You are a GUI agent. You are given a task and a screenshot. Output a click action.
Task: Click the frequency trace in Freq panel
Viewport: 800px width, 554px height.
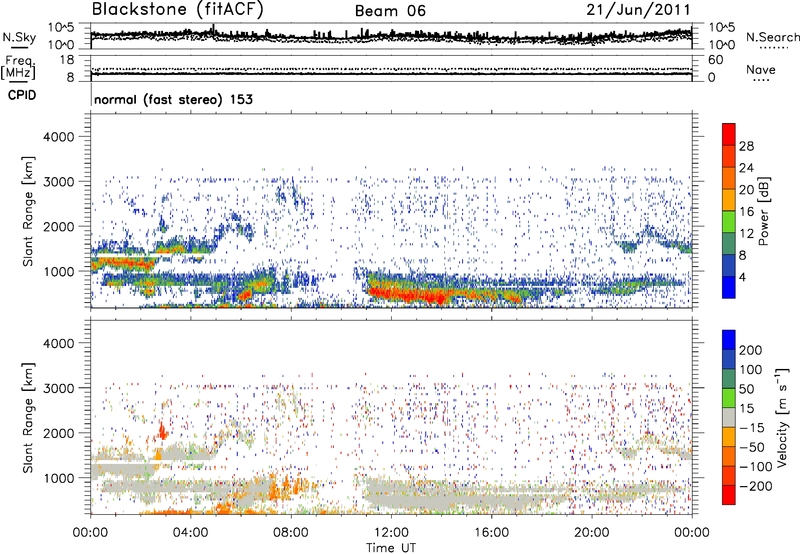tap(391, 74)
